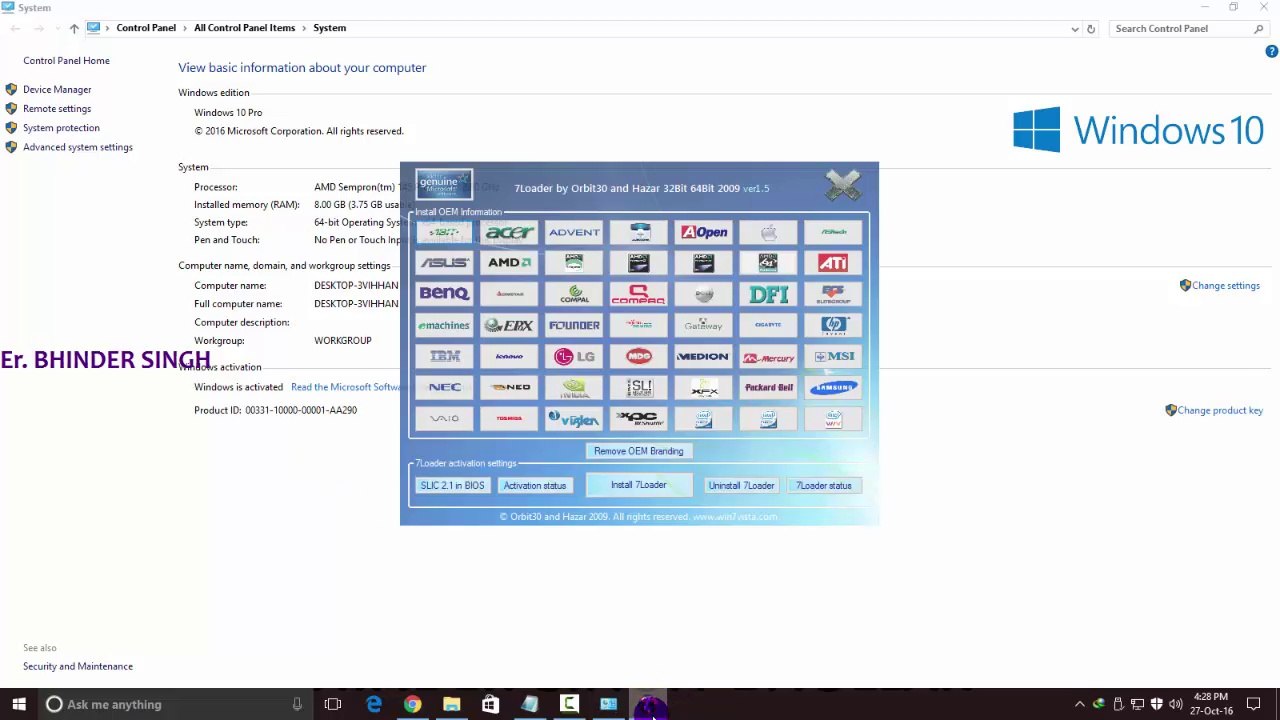Choose the LG OEM logo

[574, 356]
